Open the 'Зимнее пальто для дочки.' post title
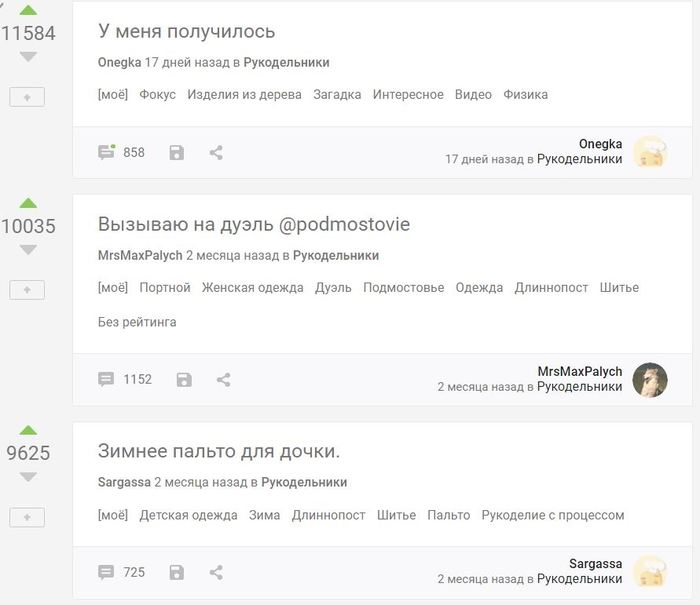 [219, 451]
